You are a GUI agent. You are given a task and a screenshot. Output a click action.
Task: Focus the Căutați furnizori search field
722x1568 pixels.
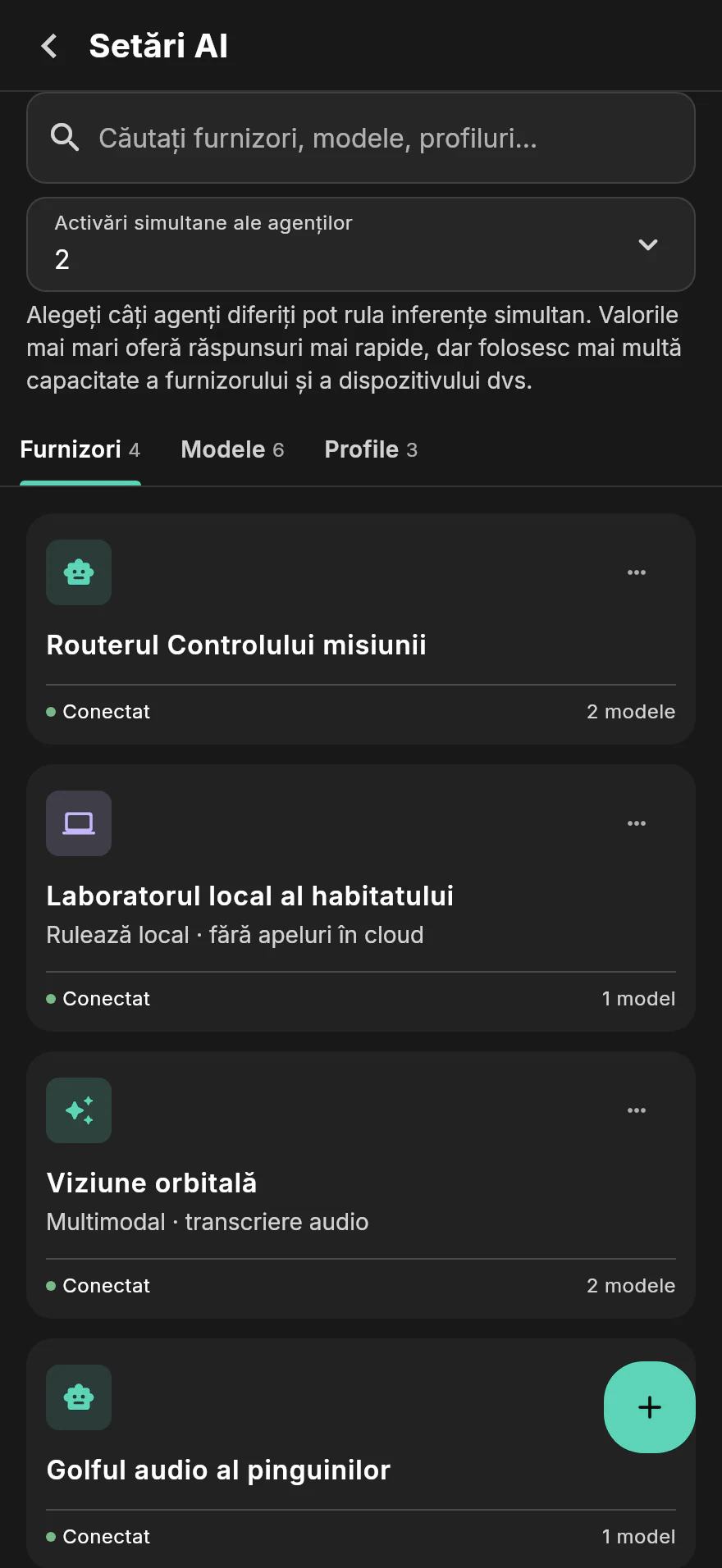click(361, 138)
